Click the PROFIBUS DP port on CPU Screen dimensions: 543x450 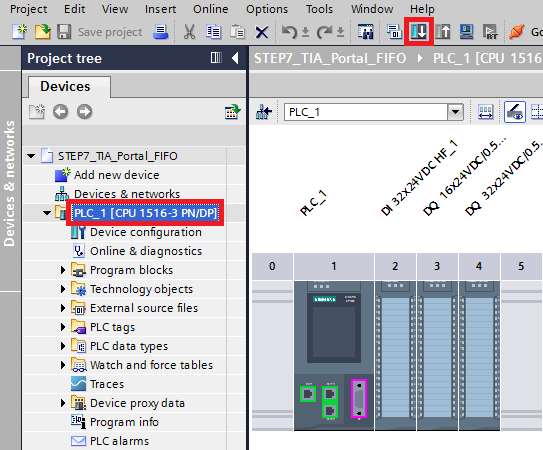pos(359,398)
